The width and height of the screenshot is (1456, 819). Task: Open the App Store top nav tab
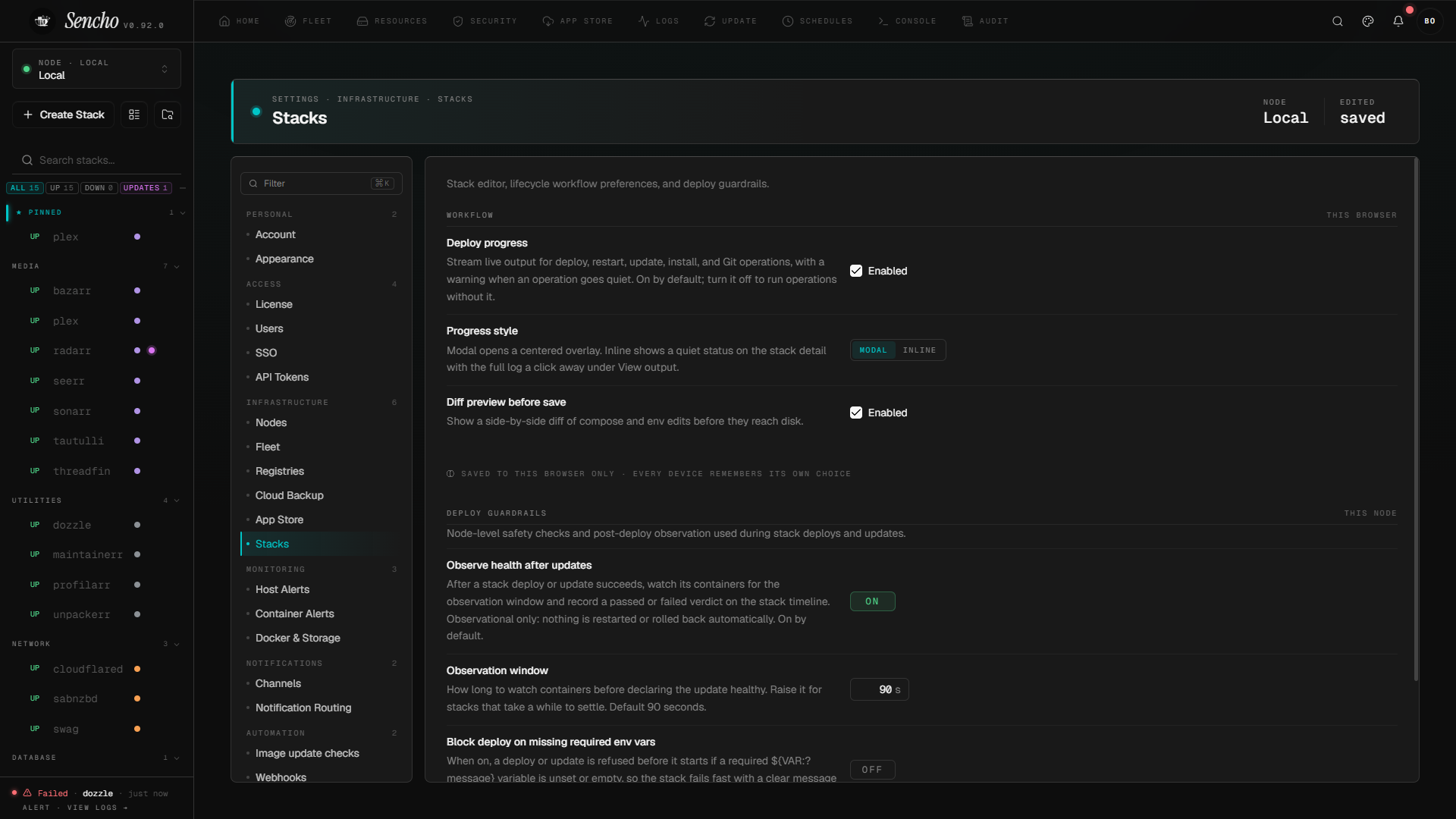[x=578, y=21]
